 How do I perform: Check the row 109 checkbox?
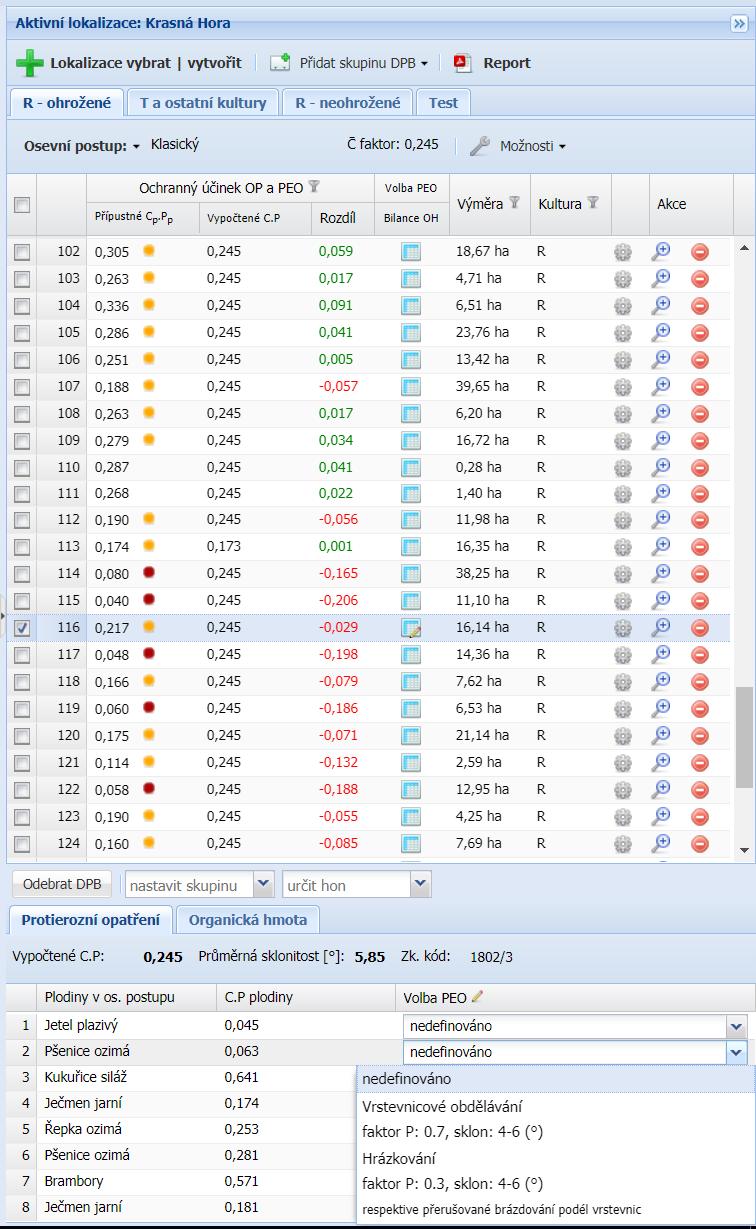22,440
